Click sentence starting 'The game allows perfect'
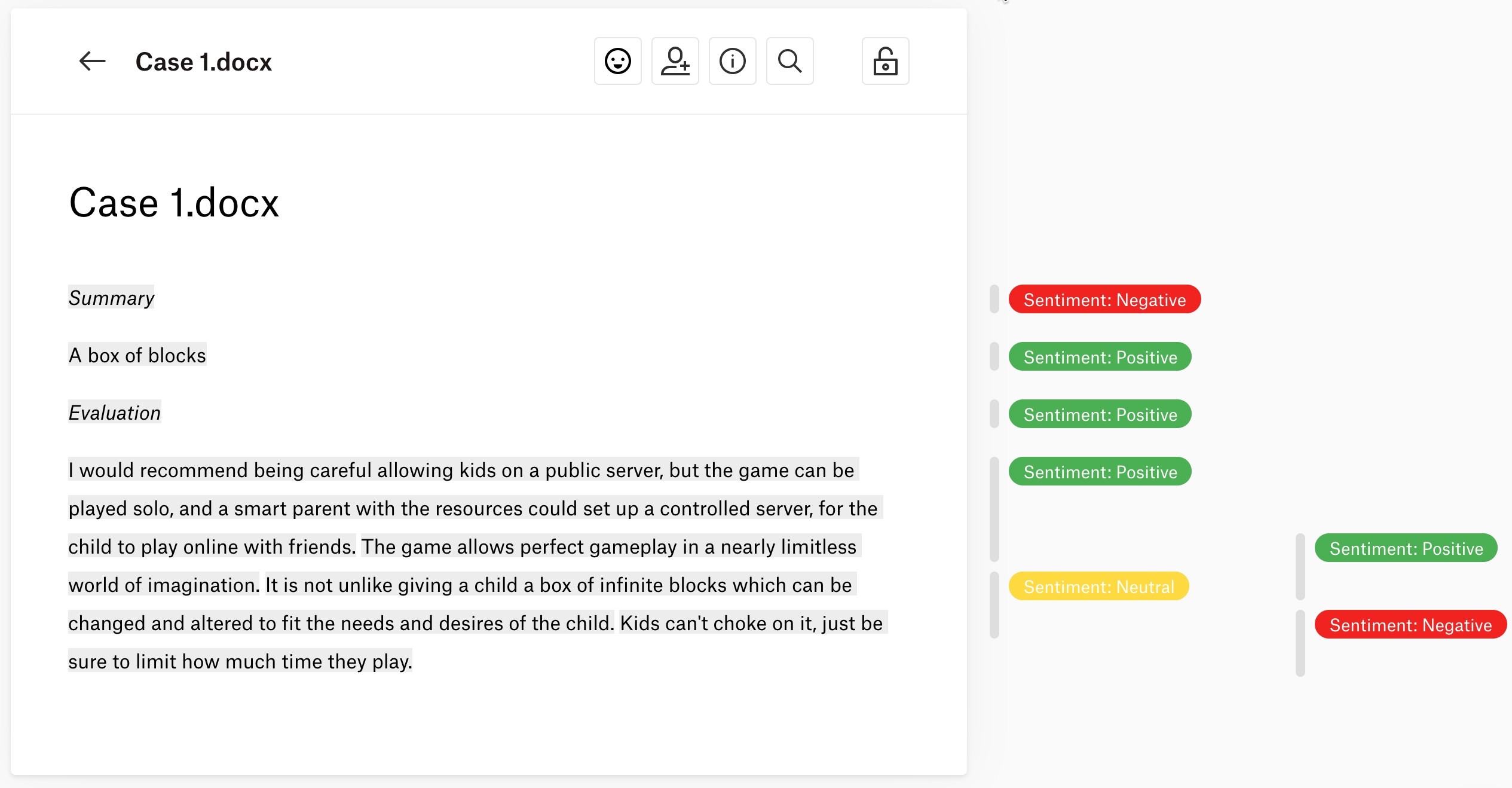This screenshot has width=1512, height=788. click(610, 546)
